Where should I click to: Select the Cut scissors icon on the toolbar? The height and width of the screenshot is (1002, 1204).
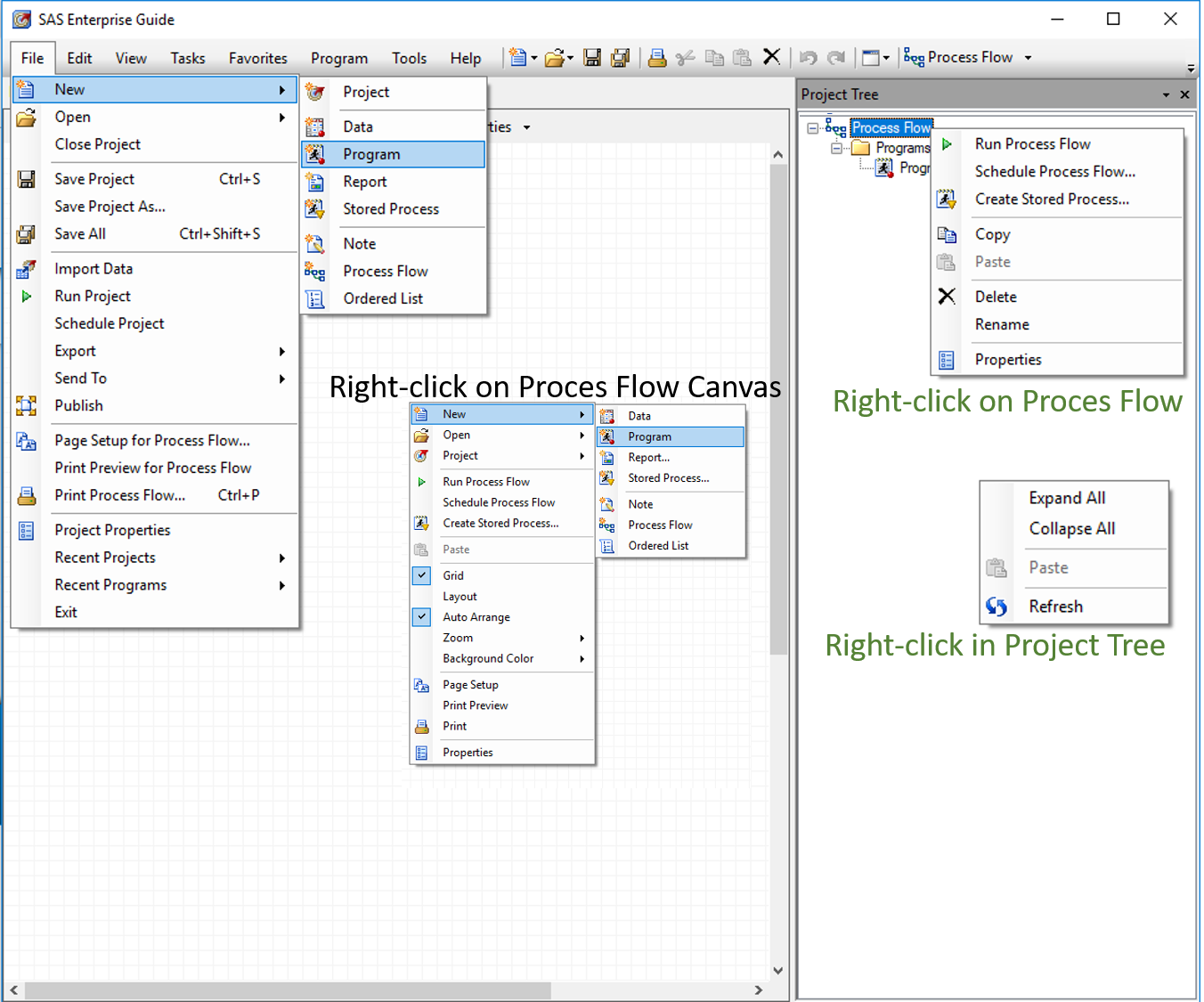click(x=685, y=57)
